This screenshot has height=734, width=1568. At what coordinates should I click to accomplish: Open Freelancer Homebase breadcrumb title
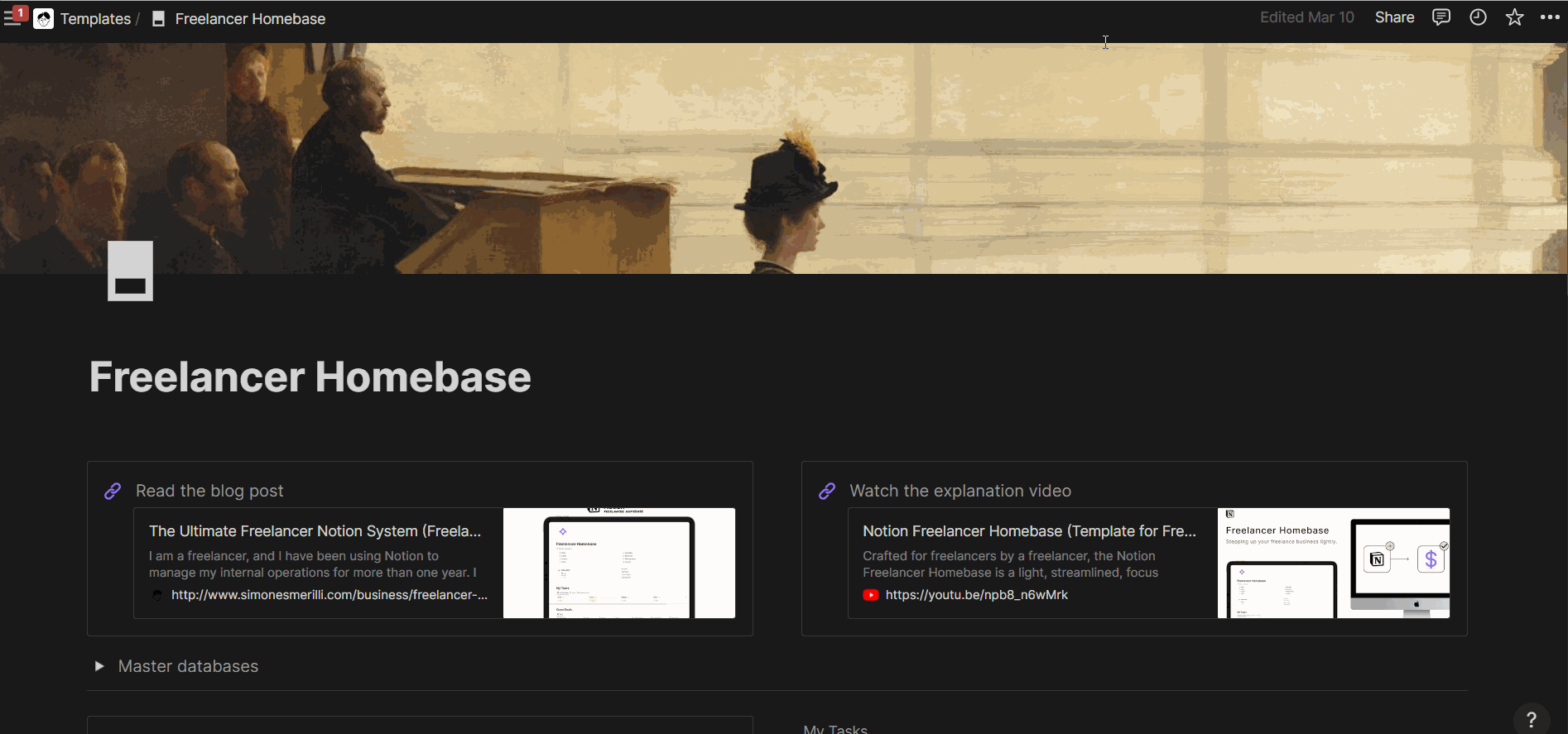(250, 18)
